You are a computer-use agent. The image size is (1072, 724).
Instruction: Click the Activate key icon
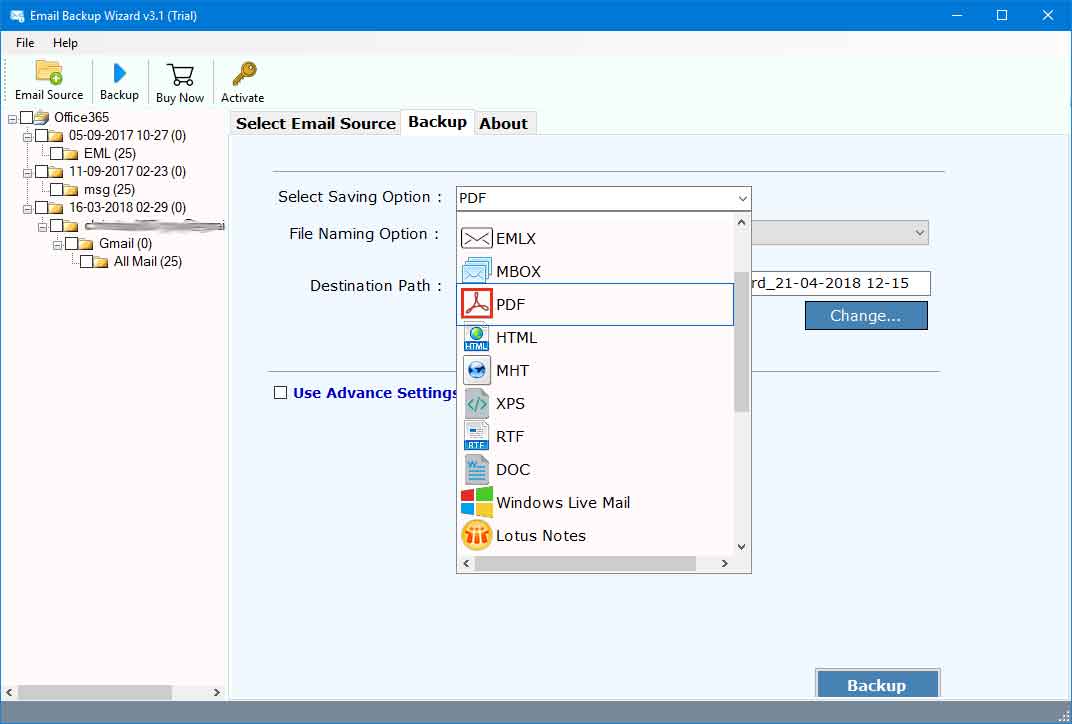(243, 74)
